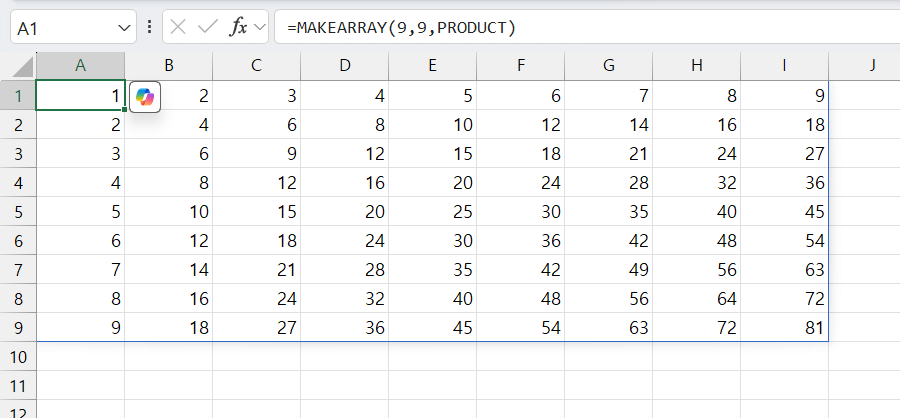Expand the dropdown next to fx
The height and width of the screenshot is (418, 900).
point(260,27)
